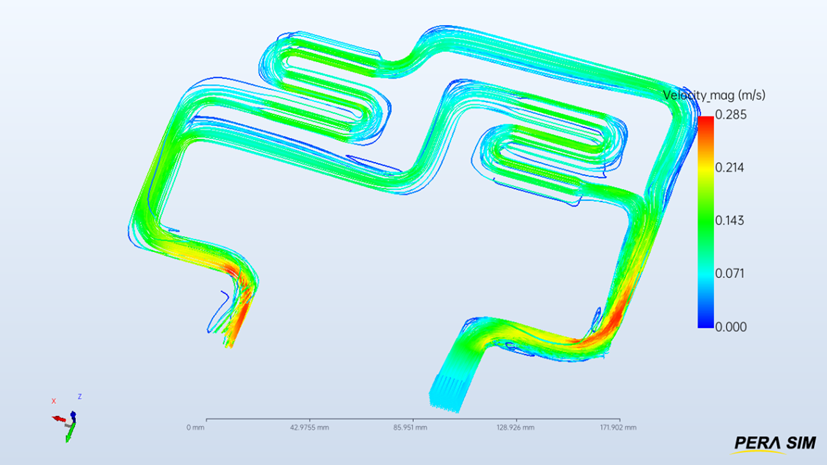Select the 85.951 mm scale bar label
The width and height of the screenshot is (827, 465).
412,427
